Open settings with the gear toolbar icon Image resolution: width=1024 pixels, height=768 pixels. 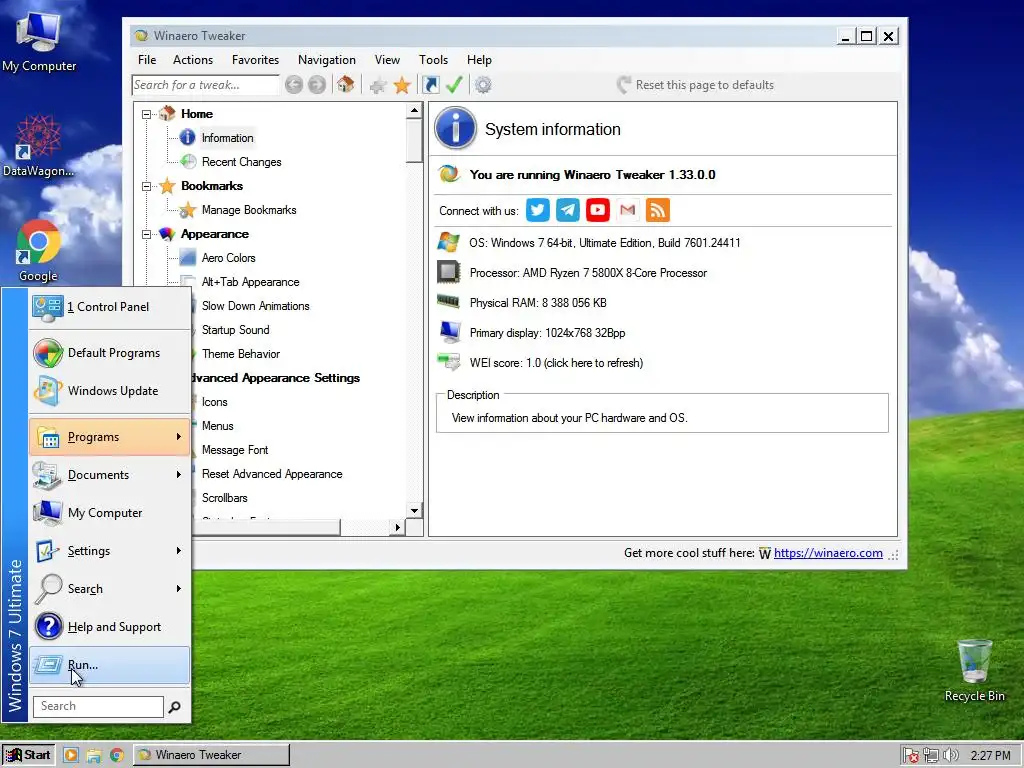(483, 85)
